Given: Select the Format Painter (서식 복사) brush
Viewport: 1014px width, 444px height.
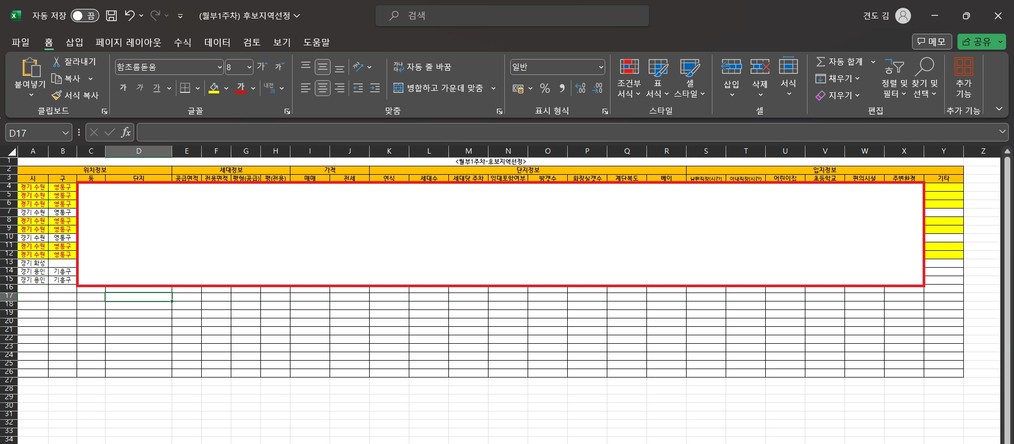Looking at the screenshot, I should (x=56, y=95).
